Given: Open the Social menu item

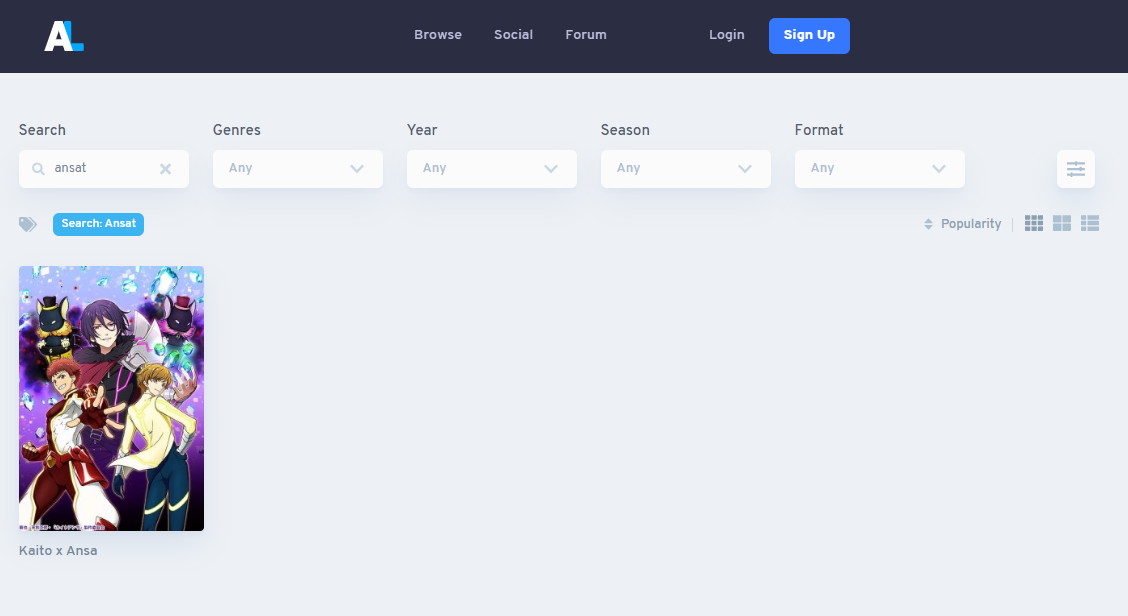Looking at the screenshot, I should point(514,35).
